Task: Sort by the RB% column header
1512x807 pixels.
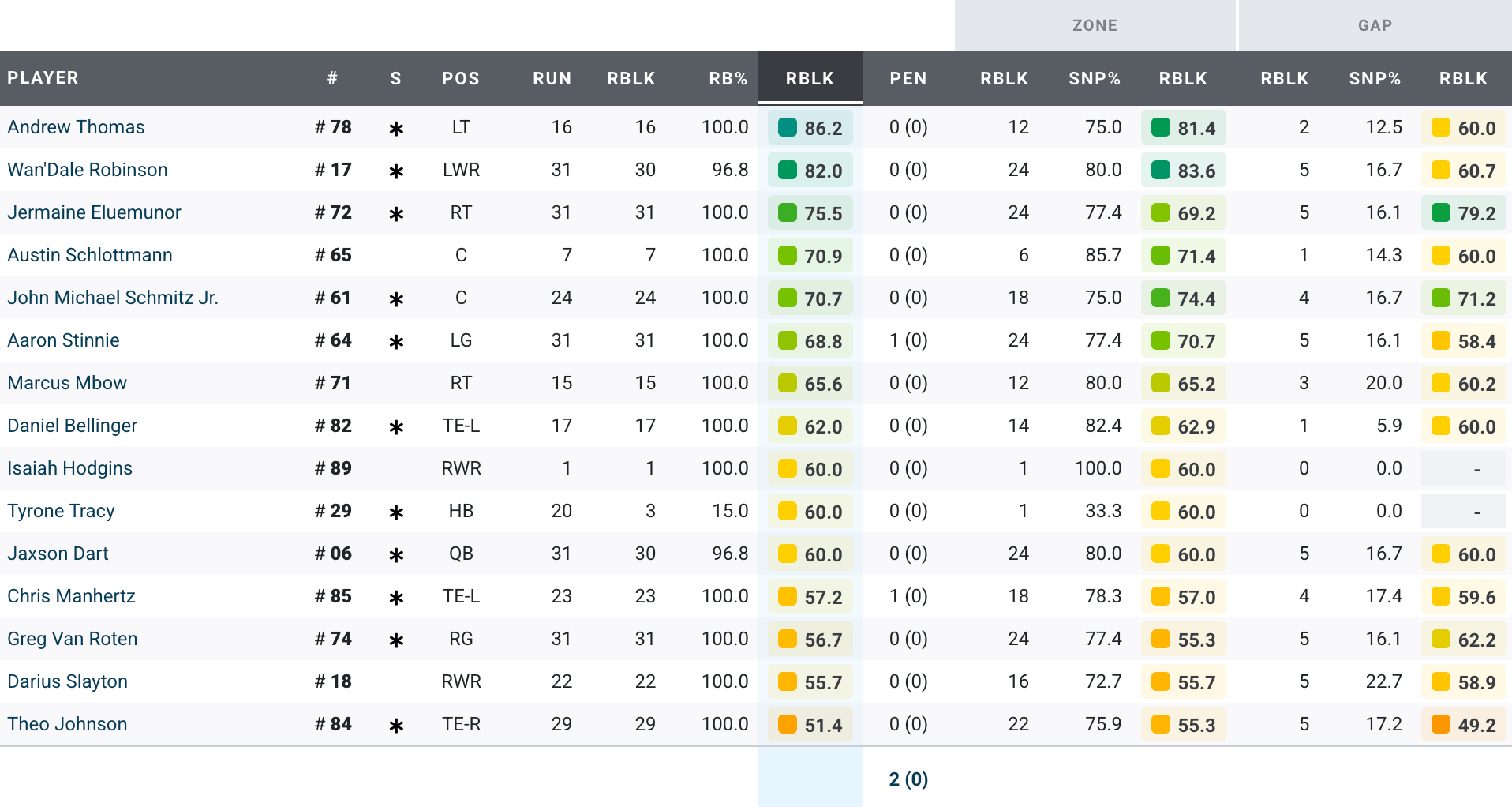Action: pyautogui.click(x=728, y=78)
